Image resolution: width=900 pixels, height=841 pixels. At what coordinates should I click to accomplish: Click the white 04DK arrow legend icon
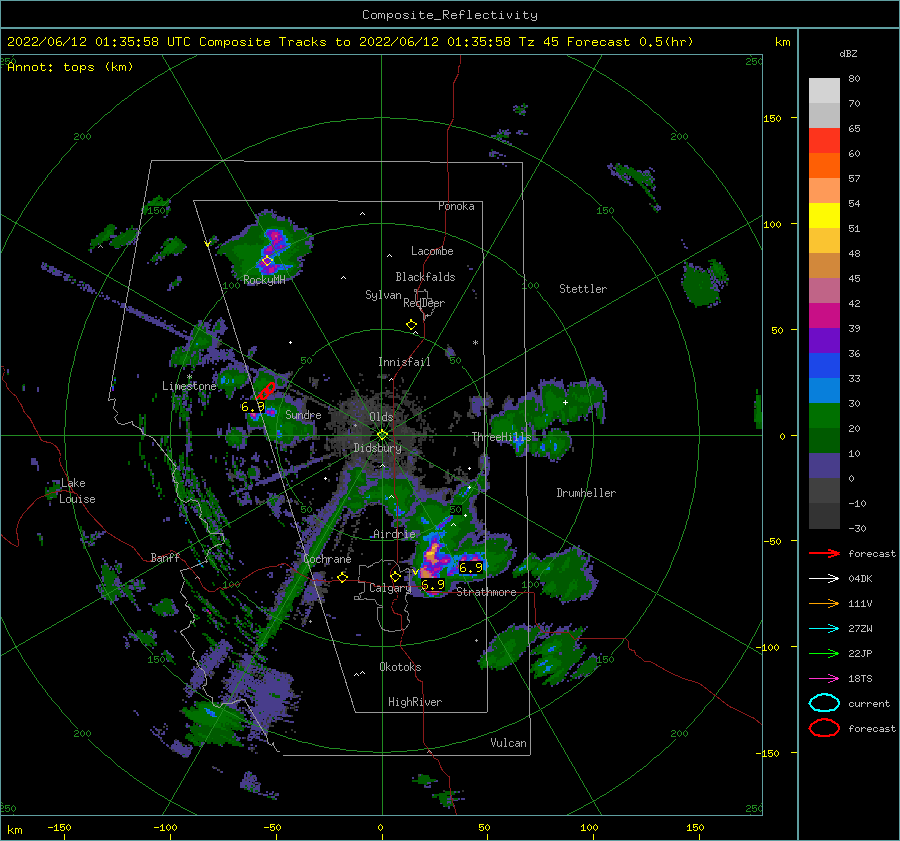pos(824,579)
